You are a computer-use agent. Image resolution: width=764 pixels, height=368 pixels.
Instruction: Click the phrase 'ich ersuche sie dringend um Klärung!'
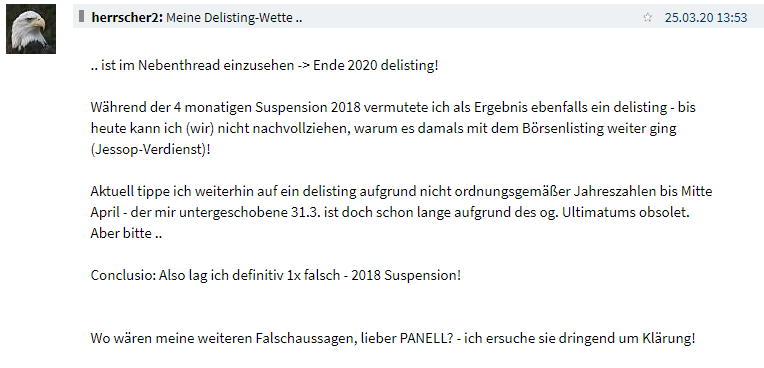[x=579, y=338]
